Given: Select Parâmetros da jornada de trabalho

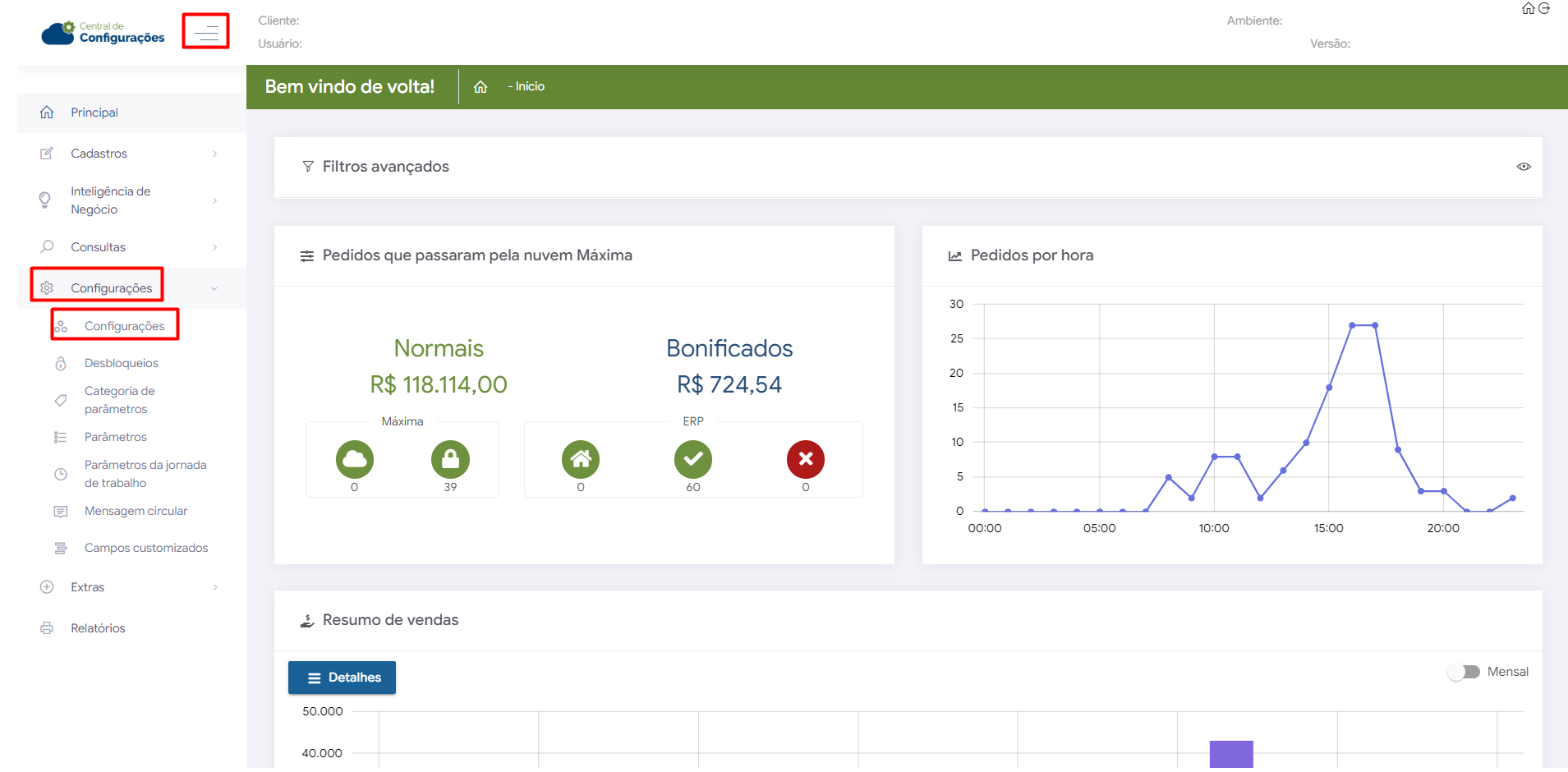Looking at the screenshot, I should pyautogui.click(x=145, y=474).
